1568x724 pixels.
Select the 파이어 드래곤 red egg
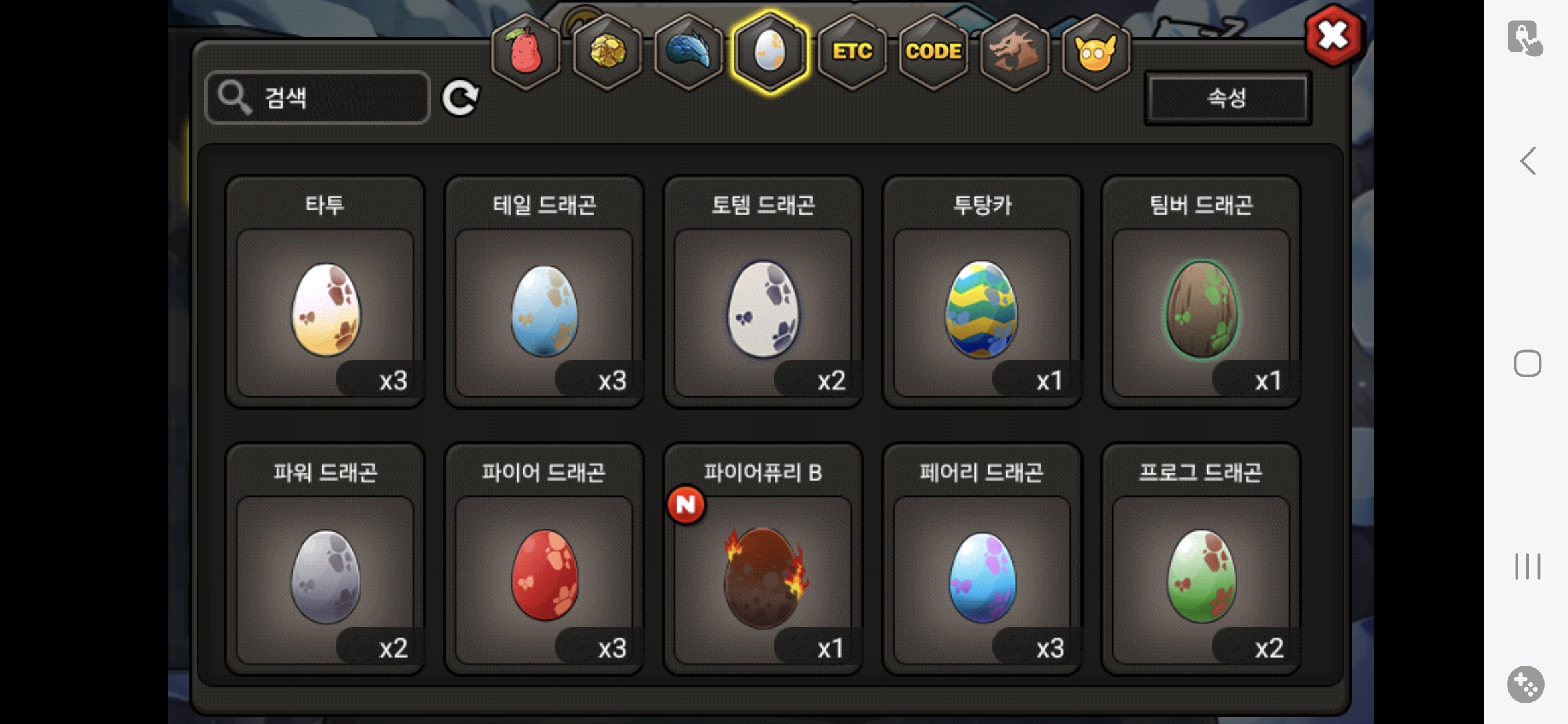543,560
